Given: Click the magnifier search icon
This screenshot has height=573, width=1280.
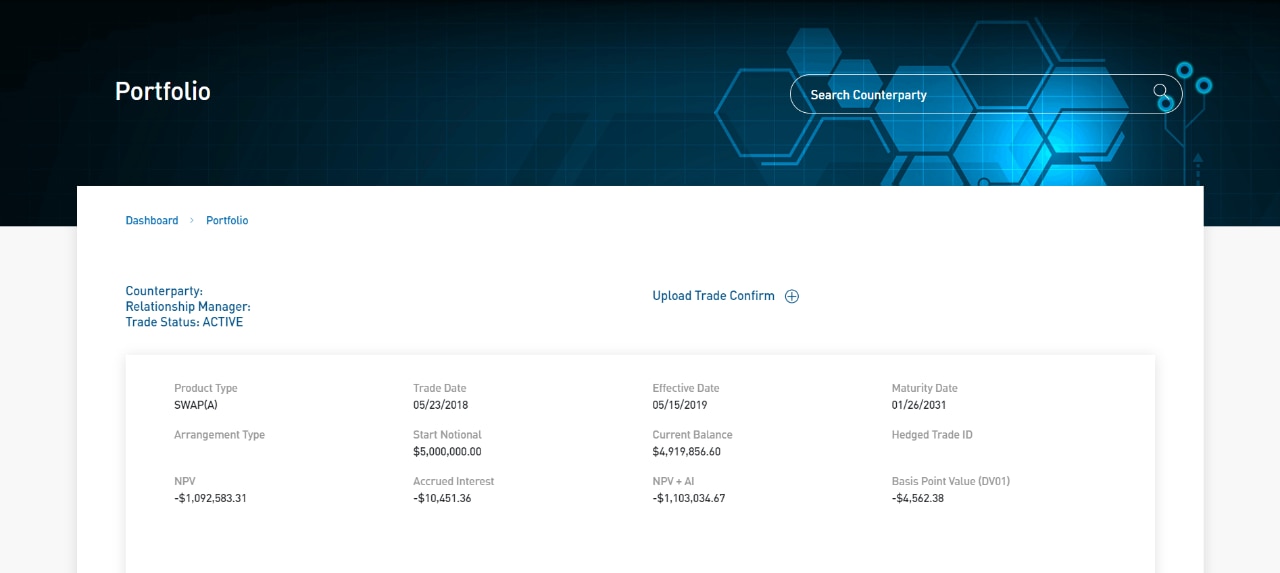Looking at the screenshot, I should [1161, 92].
